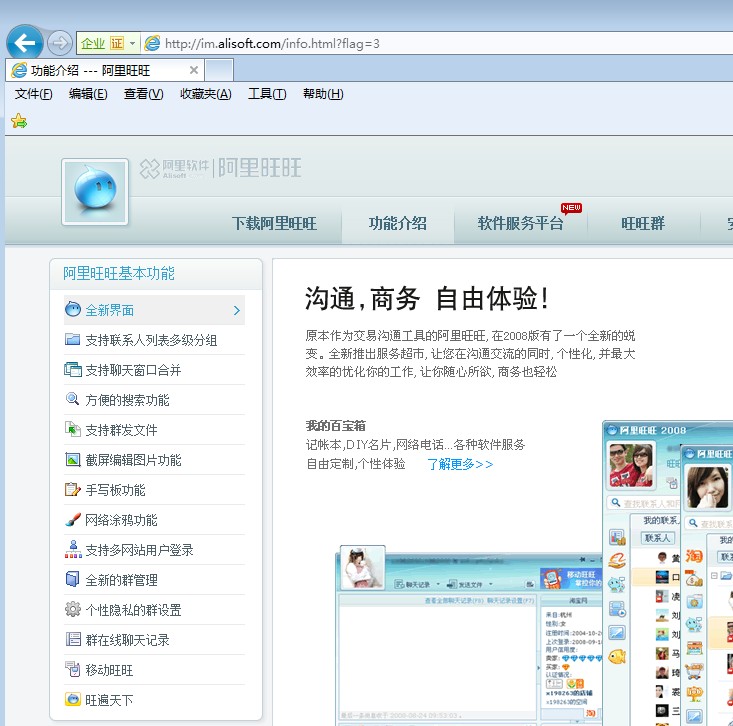Open 旺遍天下 feature link
This screenshot has width=733, height=726.
pos(109,700)
